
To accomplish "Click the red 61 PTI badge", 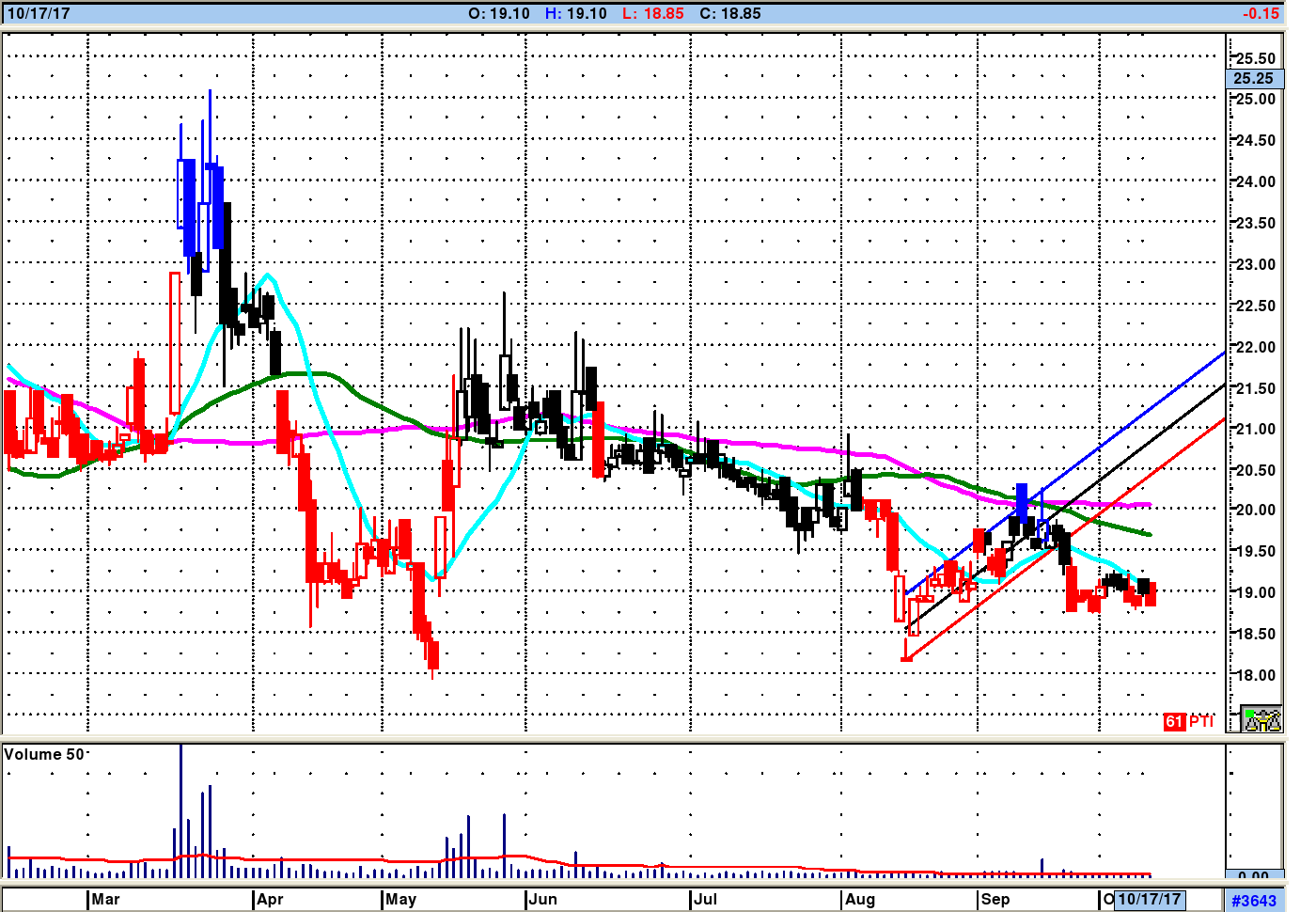I will (1188, 721).
